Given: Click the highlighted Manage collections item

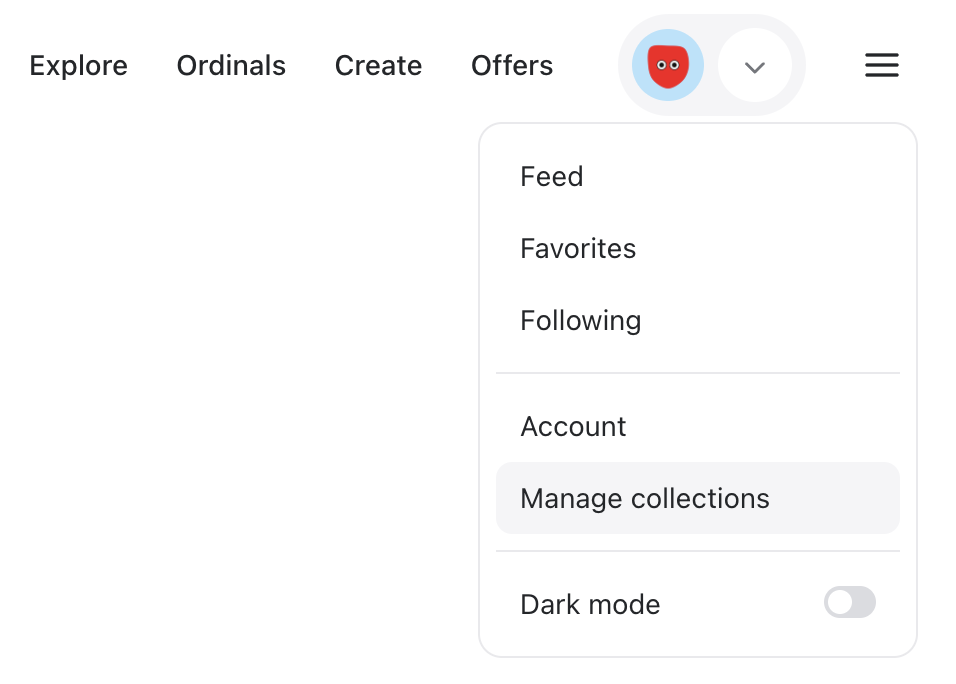Looking at the screenshot, I should tap(697, 498).
